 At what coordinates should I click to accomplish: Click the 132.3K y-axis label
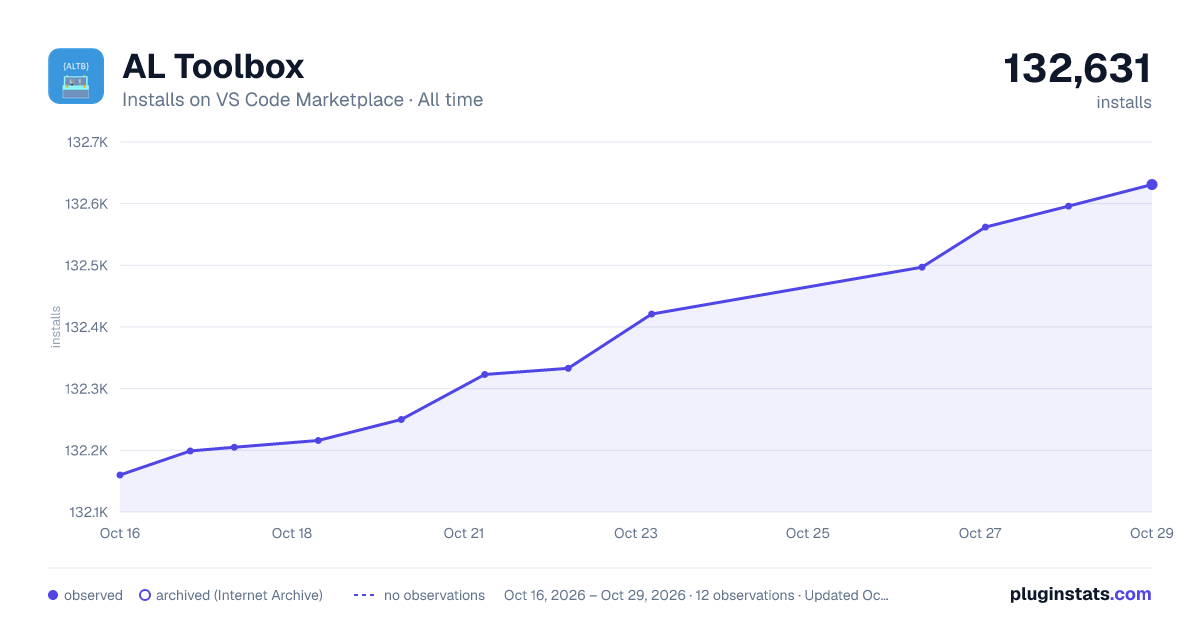87,389
